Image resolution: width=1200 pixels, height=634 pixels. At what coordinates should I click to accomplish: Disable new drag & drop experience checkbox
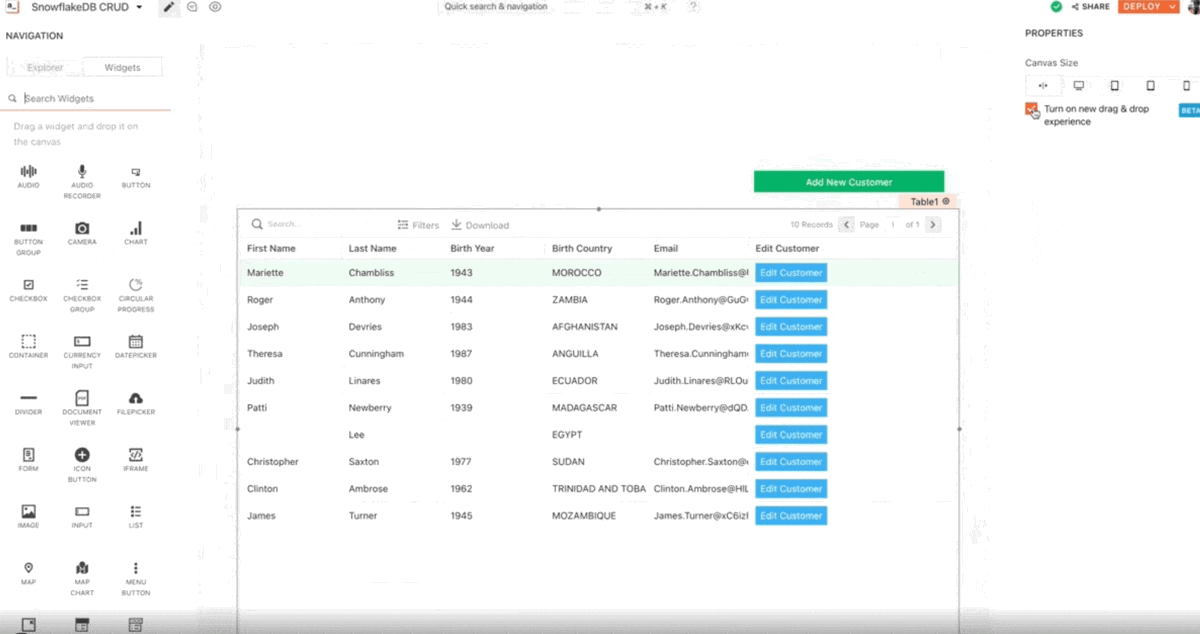tap(1031, 109)
